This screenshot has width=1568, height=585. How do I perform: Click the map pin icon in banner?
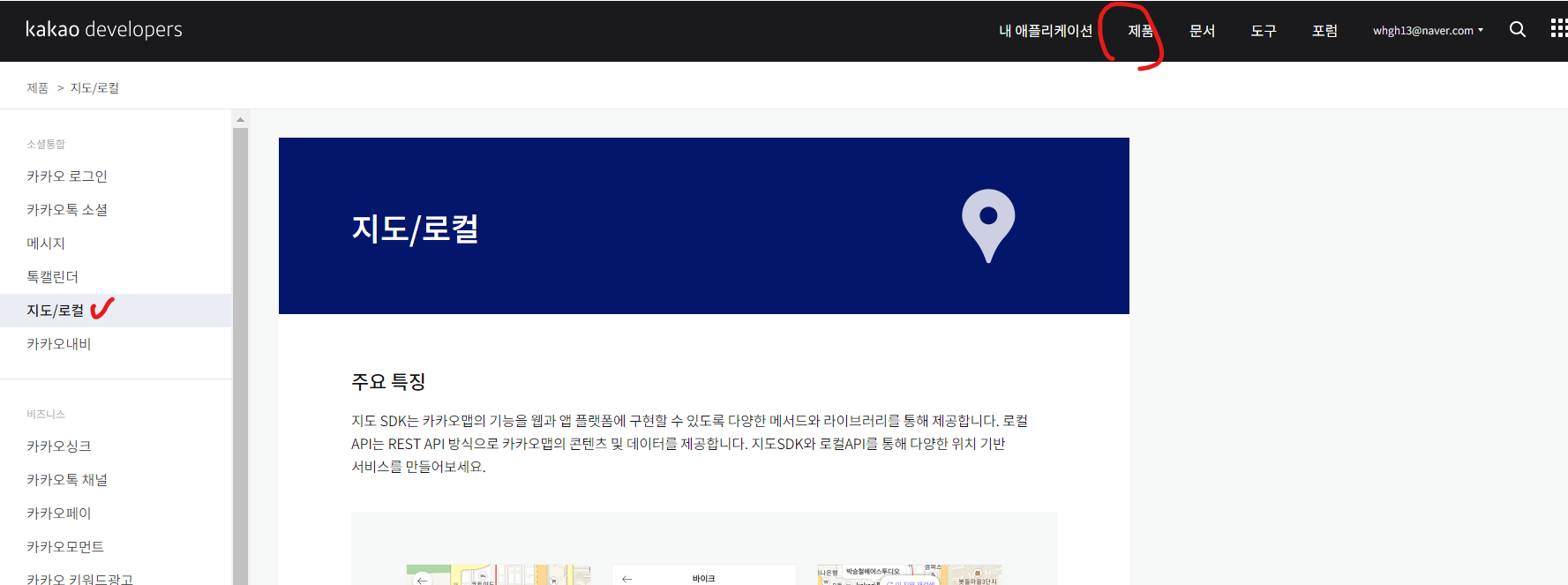coord(988,226)
